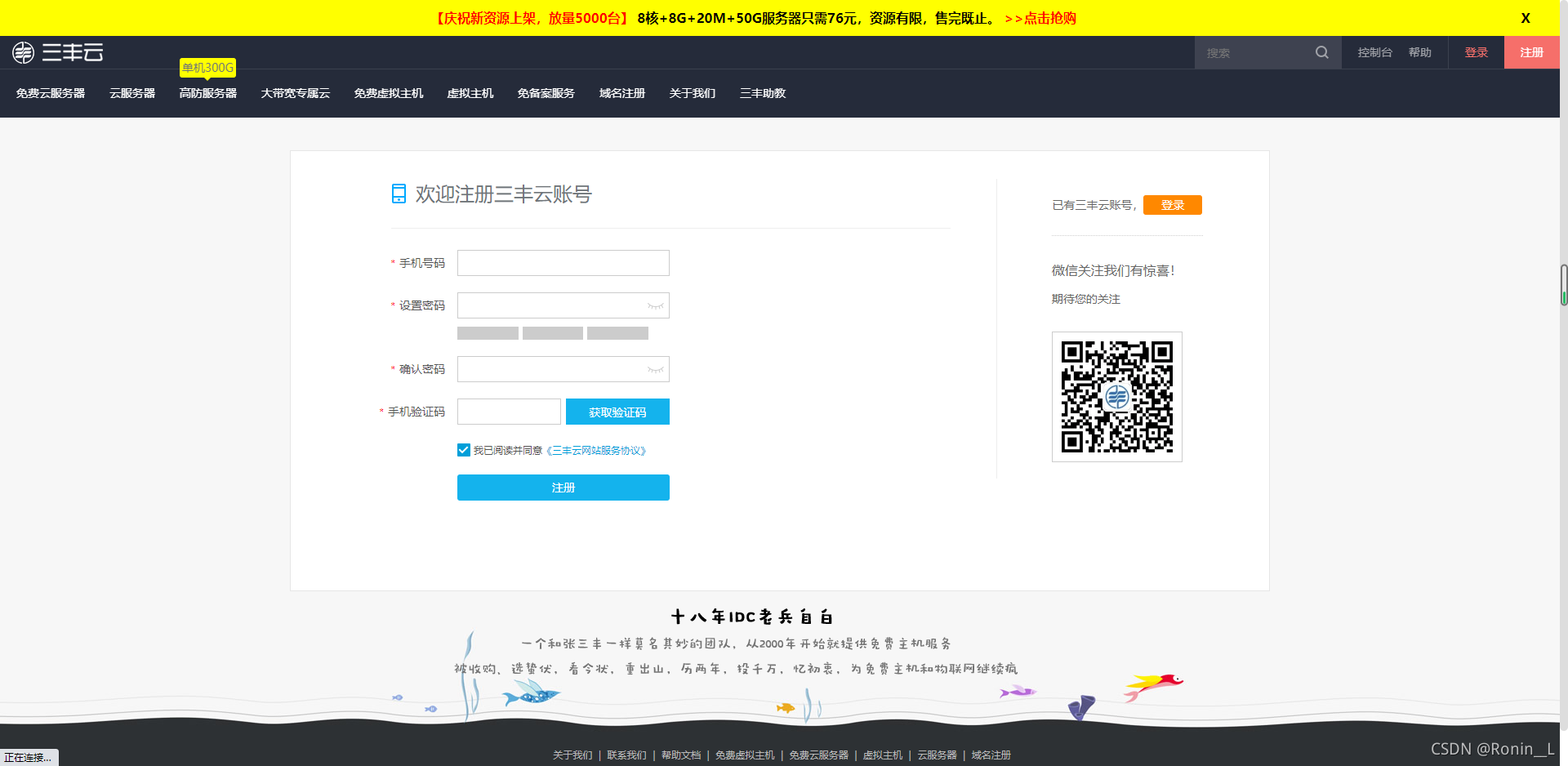1568x766 pixels.
Task: Focus the 设置密码 input field
Action: pos(563,305)
